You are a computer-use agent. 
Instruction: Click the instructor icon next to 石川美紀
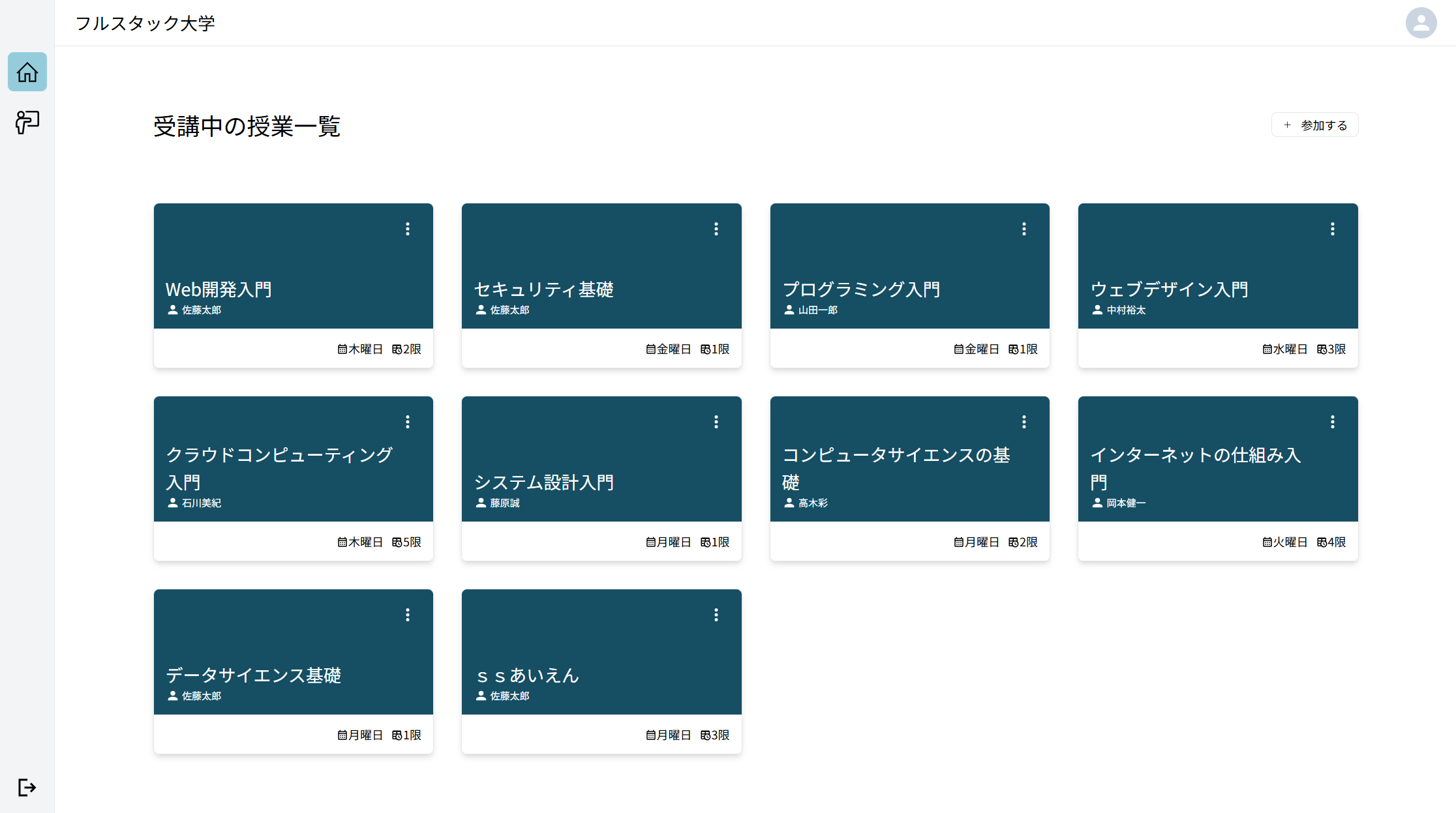coord(172,503)
